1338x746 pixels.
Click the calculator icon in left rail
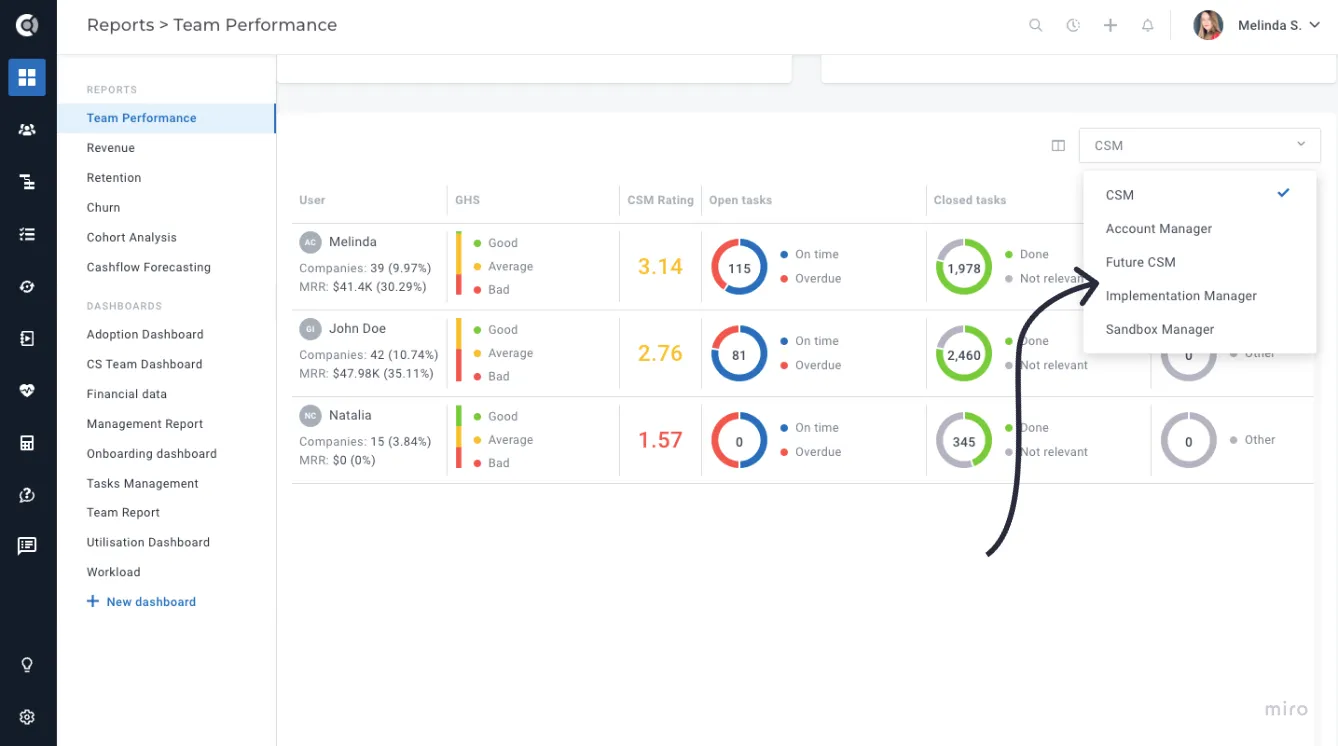click(x=27, y=442)
